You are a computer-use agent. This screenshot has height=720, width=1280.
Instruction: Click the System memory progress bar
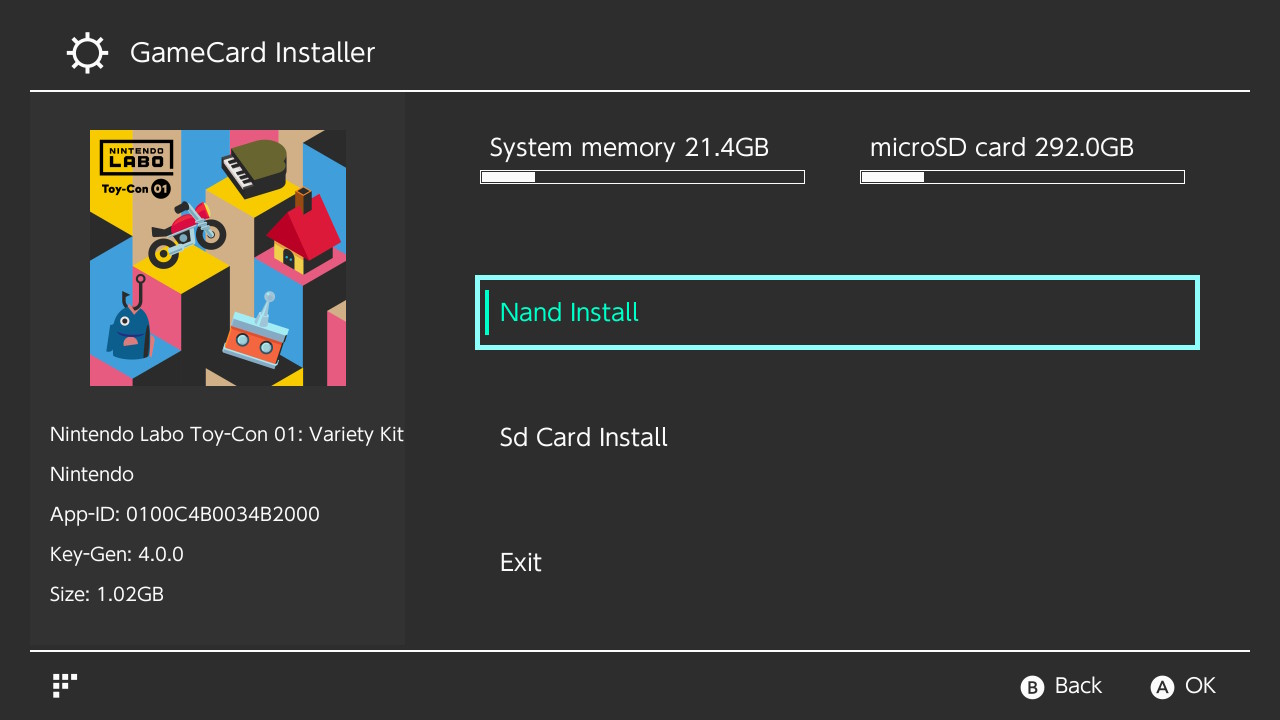point(642,176)
